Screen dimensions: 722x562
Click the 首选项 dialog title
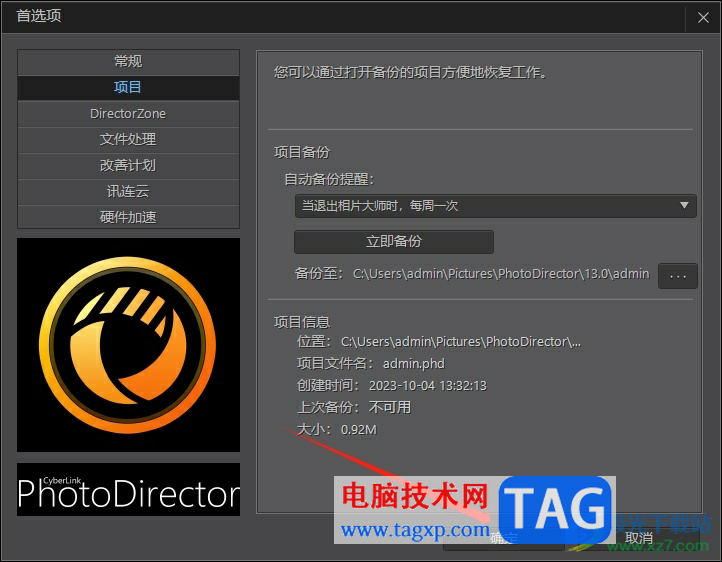[x=39, y=16]
